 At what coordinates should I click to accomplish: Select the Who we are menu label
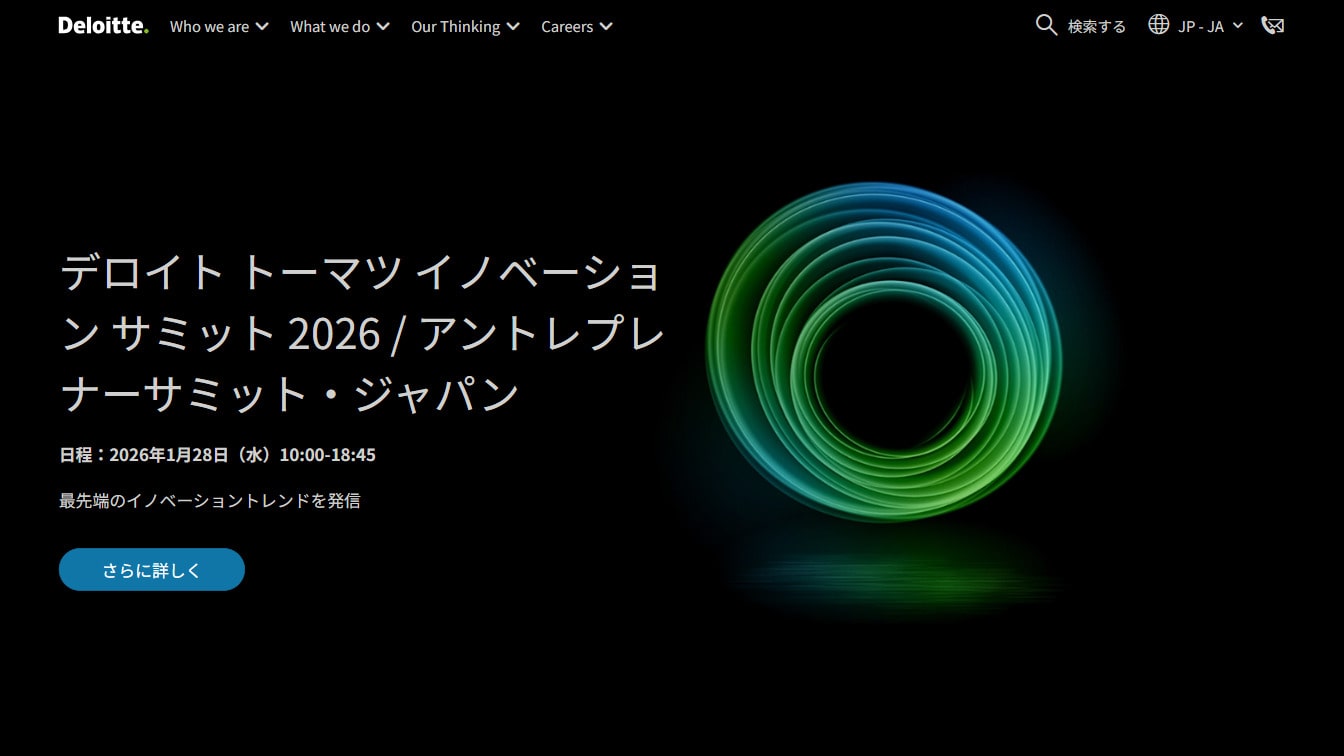(209, 27)
